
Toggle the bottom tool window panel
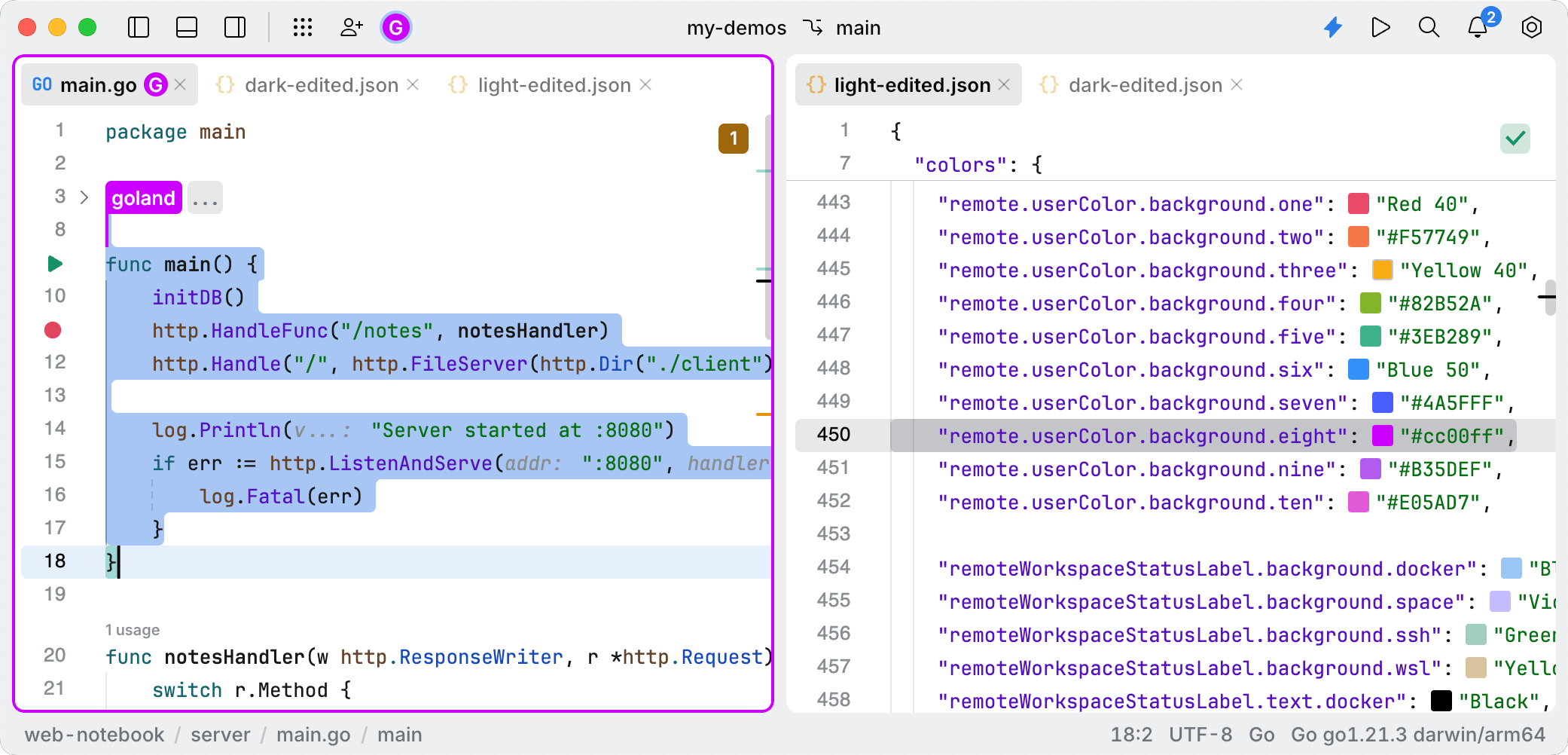click(x=187, y=28)
